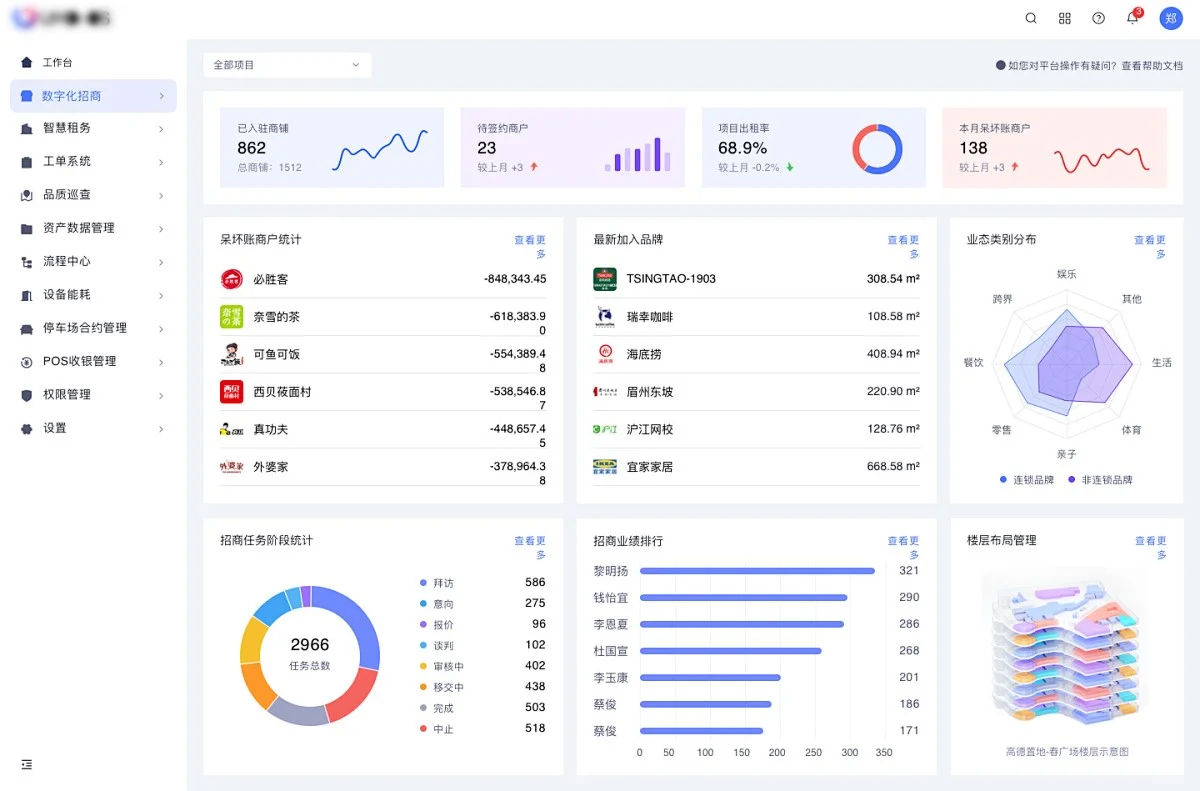Toggle 连锁品牌 legend in radar chart
The width and height of the screenshot is (1200, 791).
point(1026,480)
